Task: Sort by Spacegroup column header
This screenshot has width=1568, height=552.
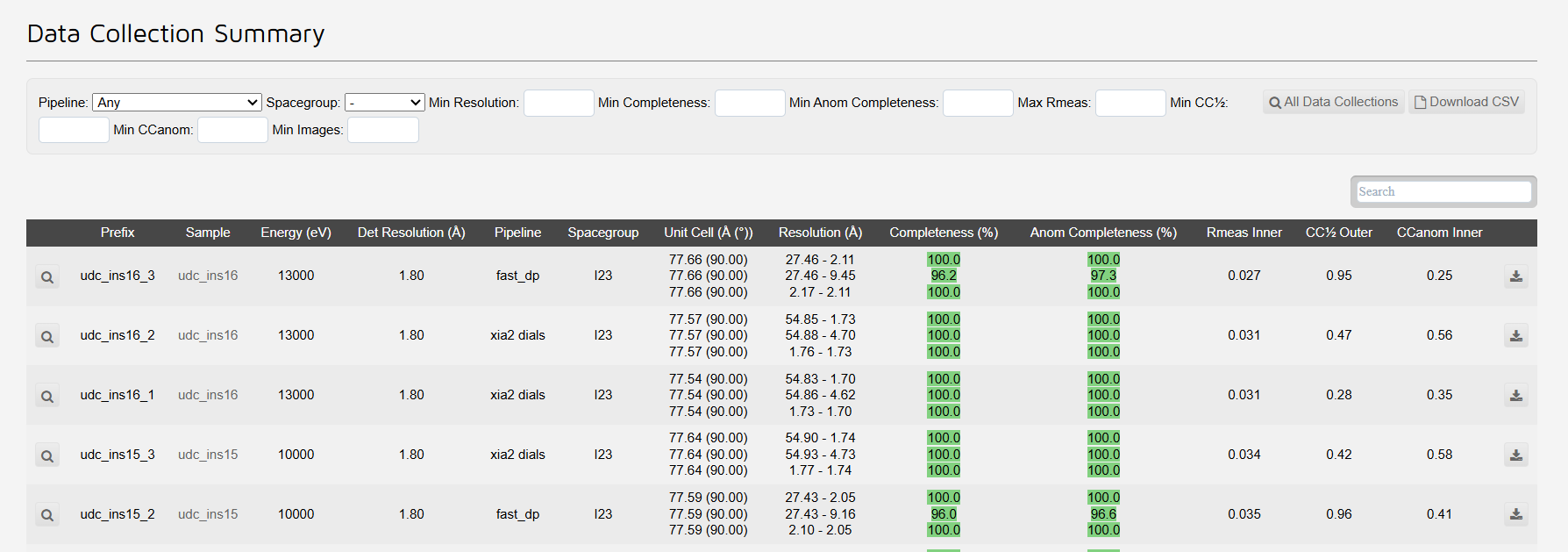Action: click(x=603, y=233)
